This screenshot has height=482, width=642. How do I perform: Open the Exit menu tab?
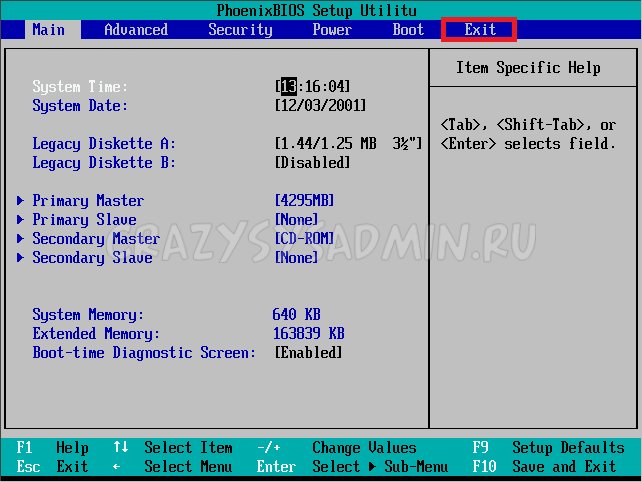(x=480, y=29)
